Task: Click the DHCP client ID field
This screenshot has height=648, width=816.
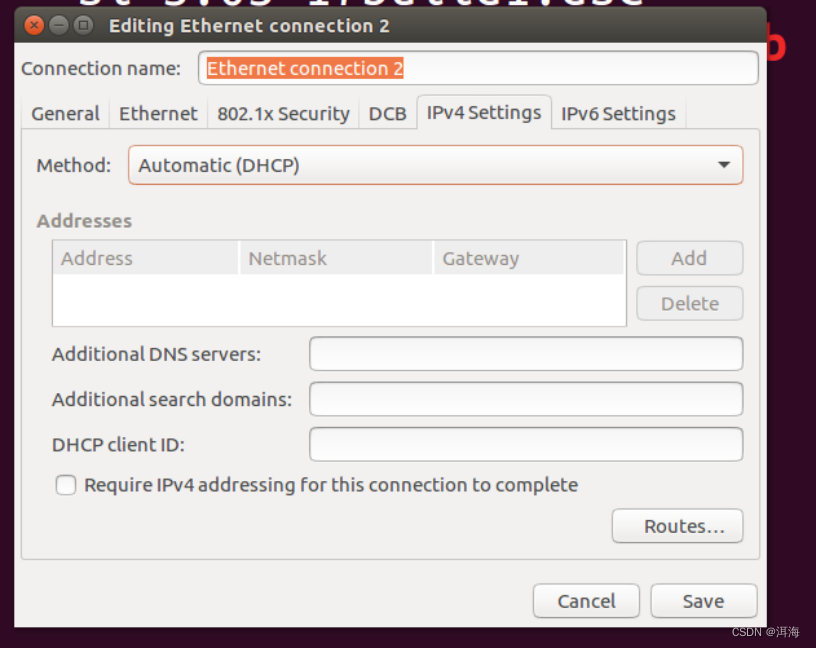Action: (x=525, y=444)
